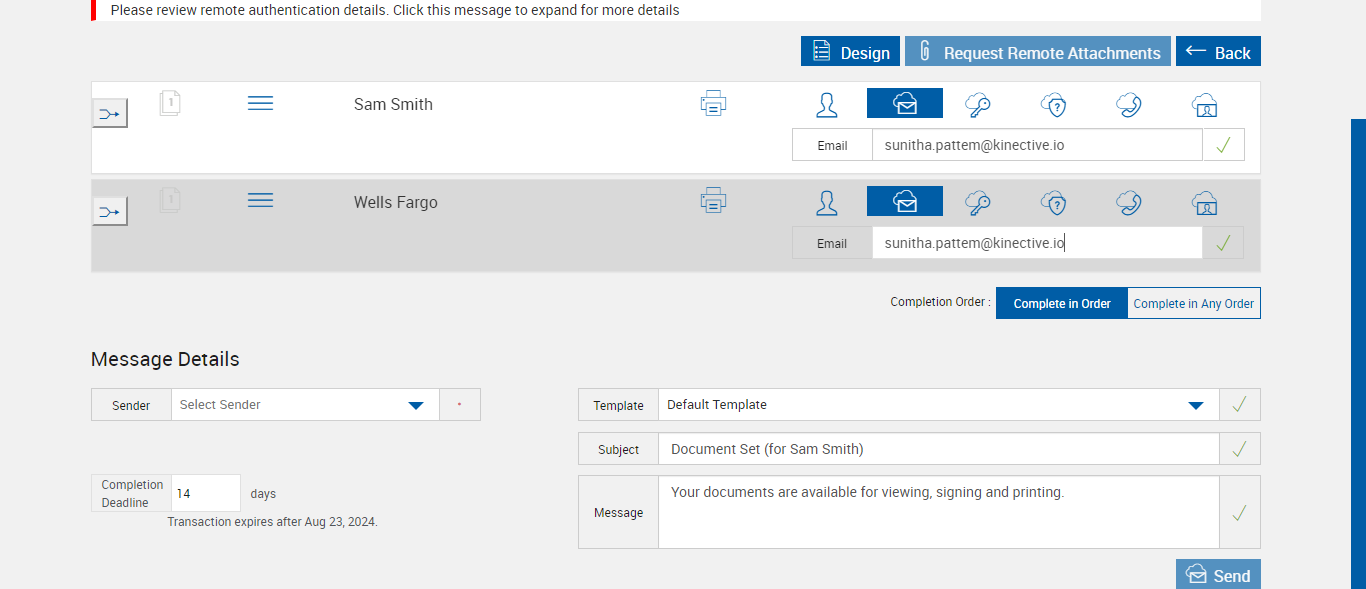
Task: Pick cloud ID photo verification for Wells Fargo
Action: click(1204, 203)
